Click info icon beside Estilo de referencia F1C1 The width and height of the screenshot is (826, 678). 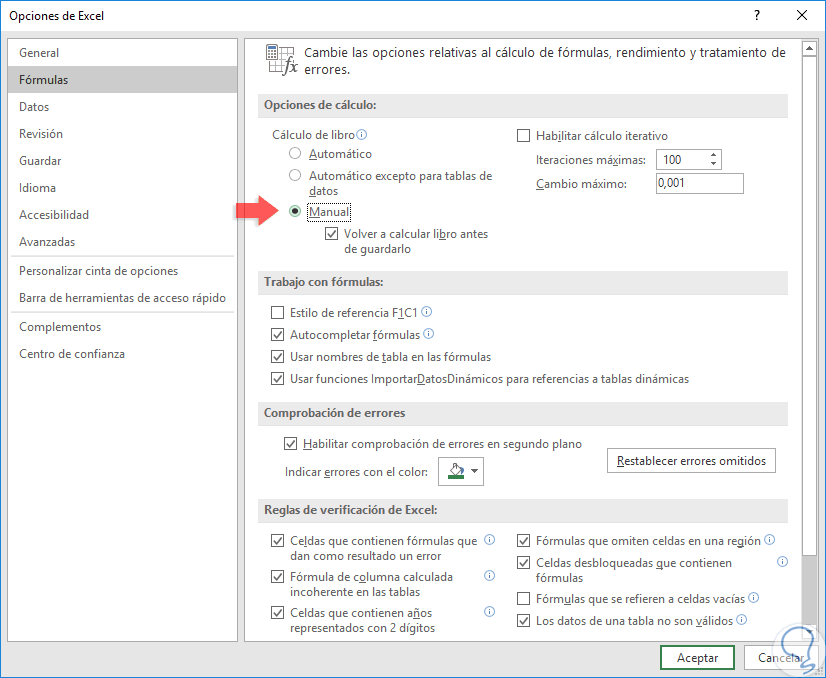[427, 312]
